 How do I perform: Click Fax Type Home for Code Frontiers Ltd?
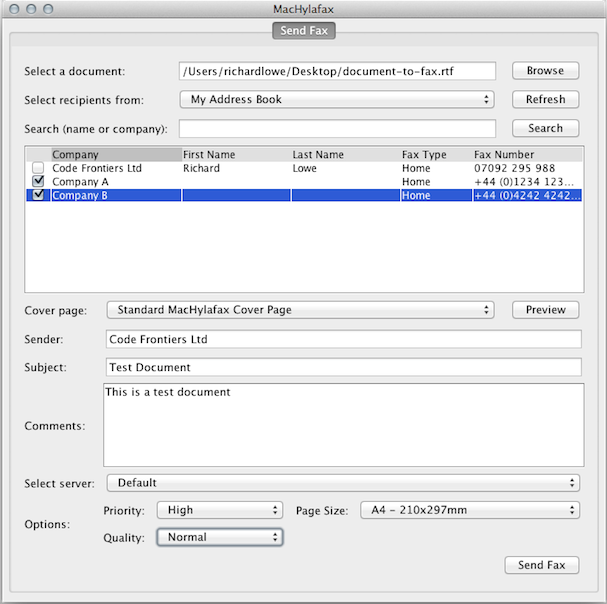(416, 168)
